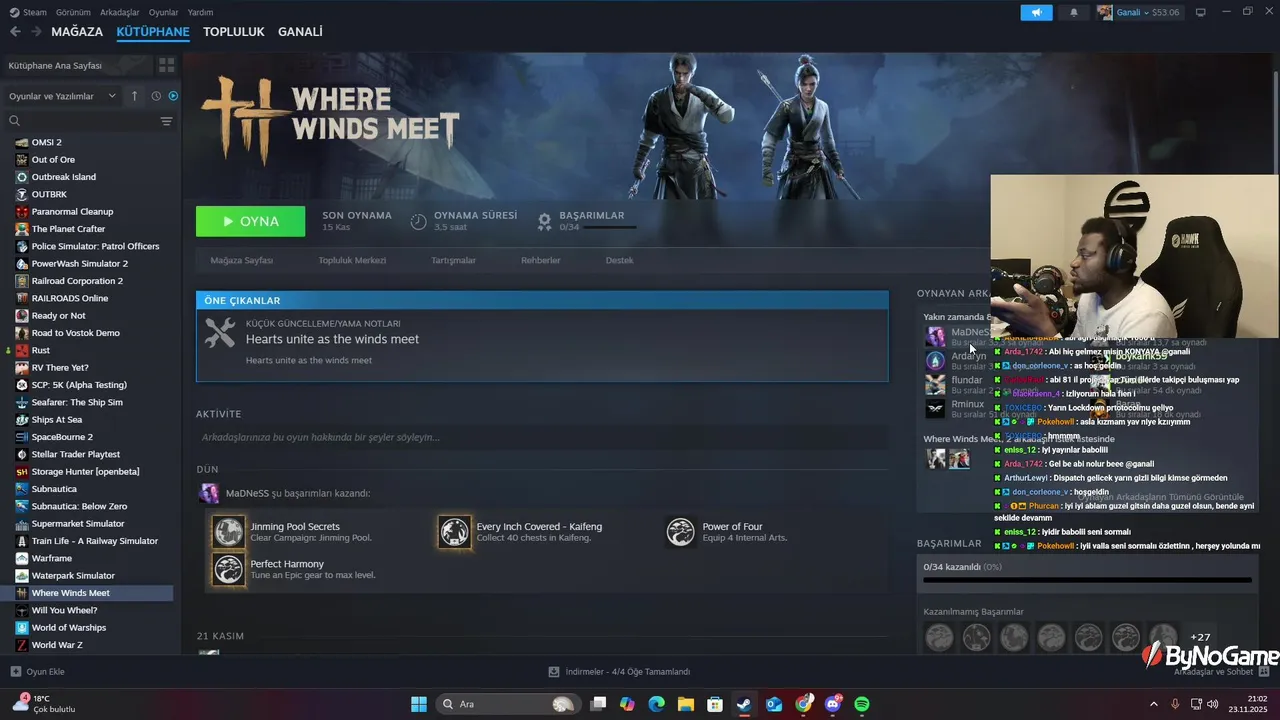
Task: Open File Explorer from taskbar
Action: point(686,704)
